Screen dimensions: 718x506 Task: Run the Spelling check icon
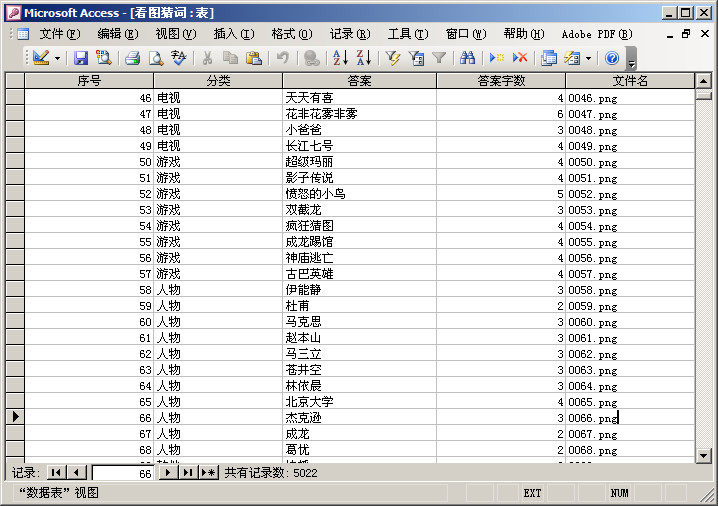coord(179,58)
